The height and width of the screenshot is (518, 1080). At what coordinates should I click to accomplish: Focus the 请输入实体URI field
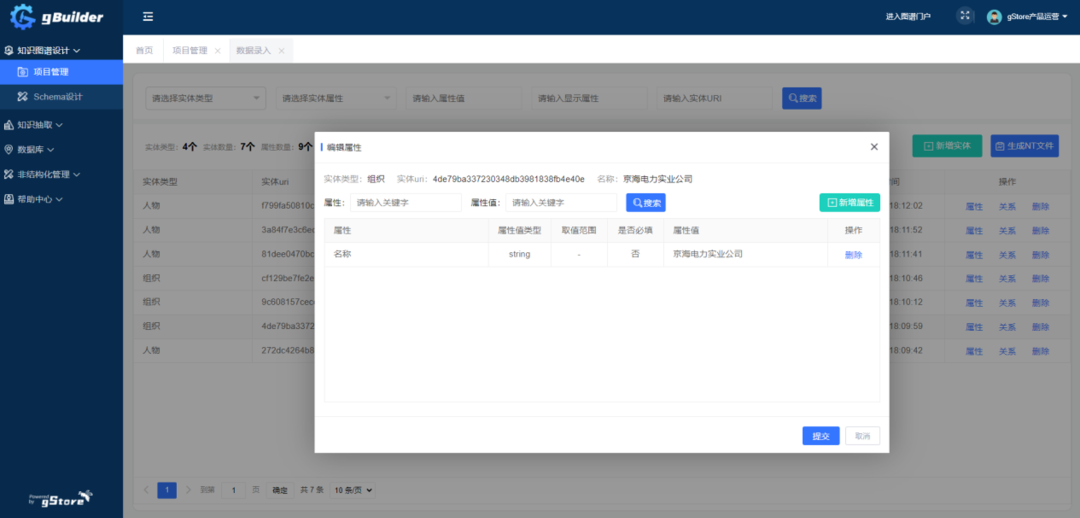point(714,99)
